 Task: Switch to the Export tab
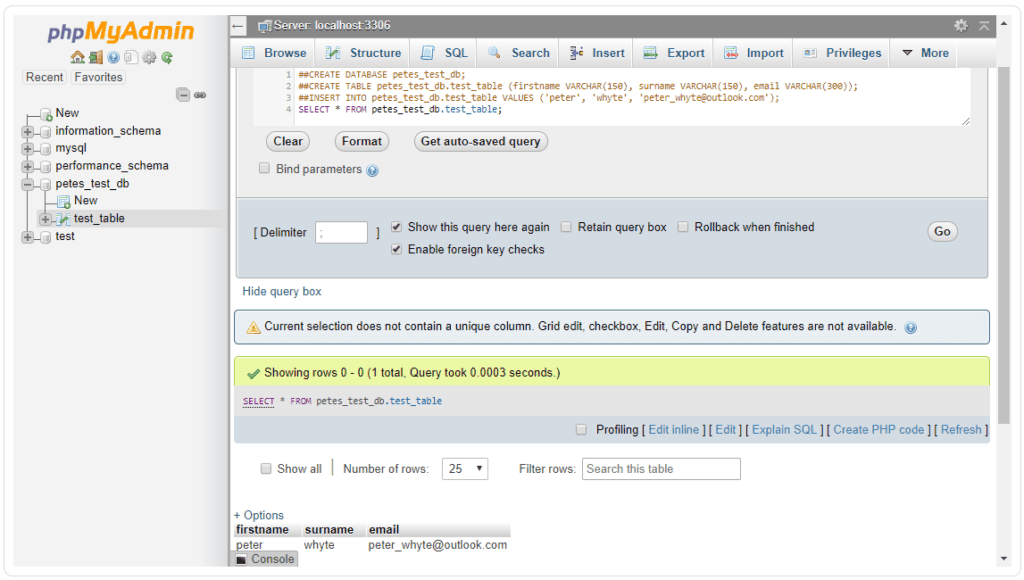[673, 53]
